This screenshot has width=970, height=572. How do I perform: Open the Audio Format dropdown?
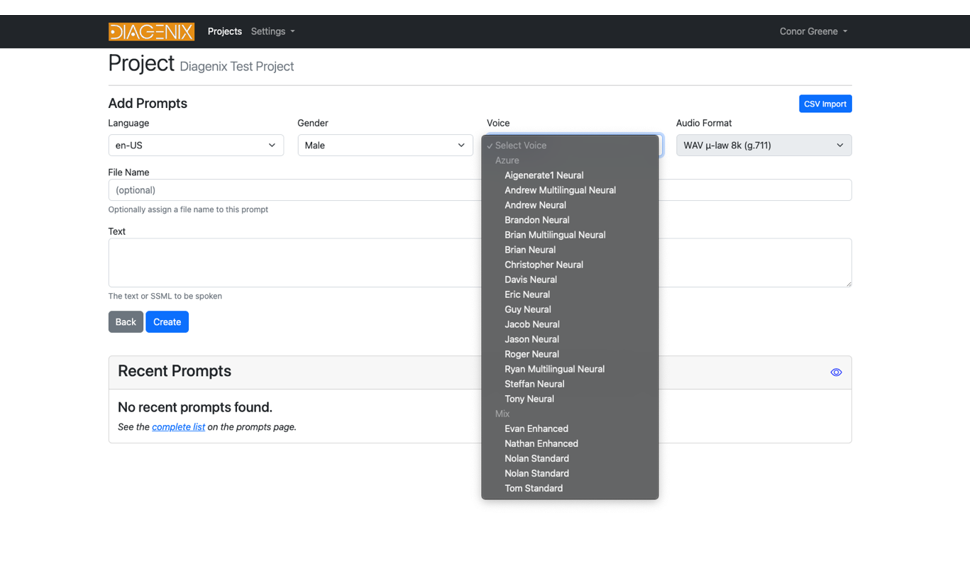click(763, 145)
